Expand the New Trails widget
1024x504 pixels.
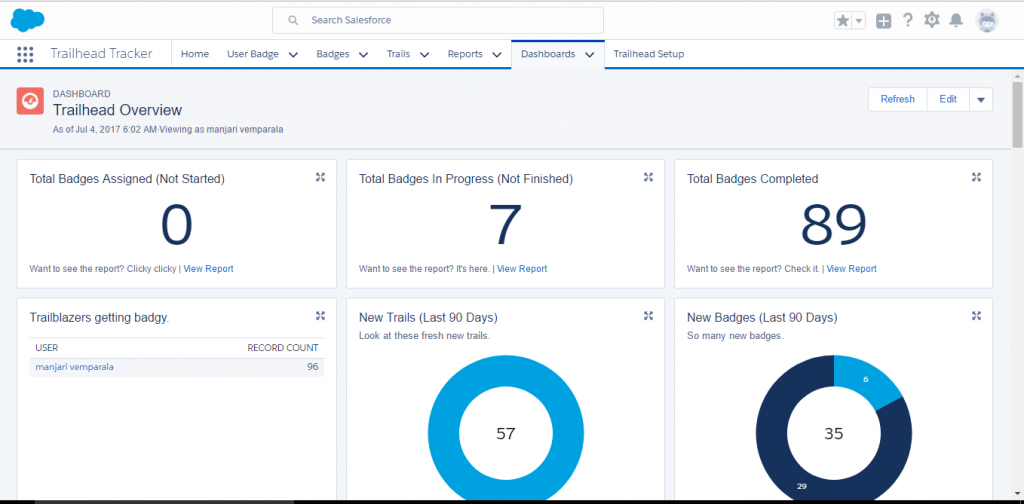coord(648,316)
